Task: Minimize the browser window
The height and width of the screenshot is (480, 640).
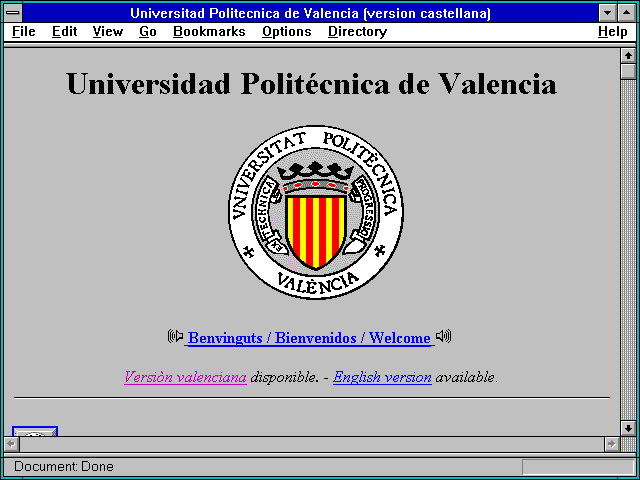Action: coord(608,13)
